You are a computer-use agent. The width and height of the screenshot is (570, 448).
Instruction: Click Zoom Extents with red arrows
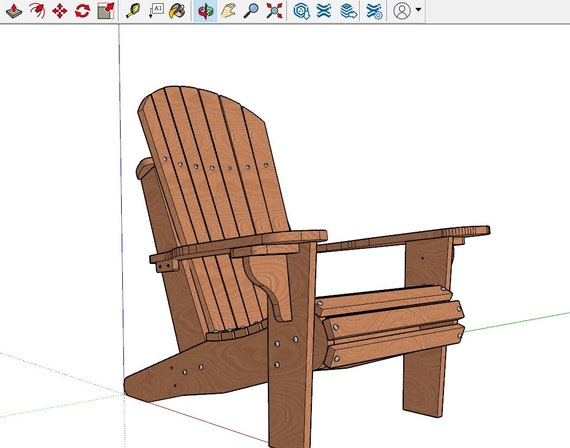[x=274, y=11]
